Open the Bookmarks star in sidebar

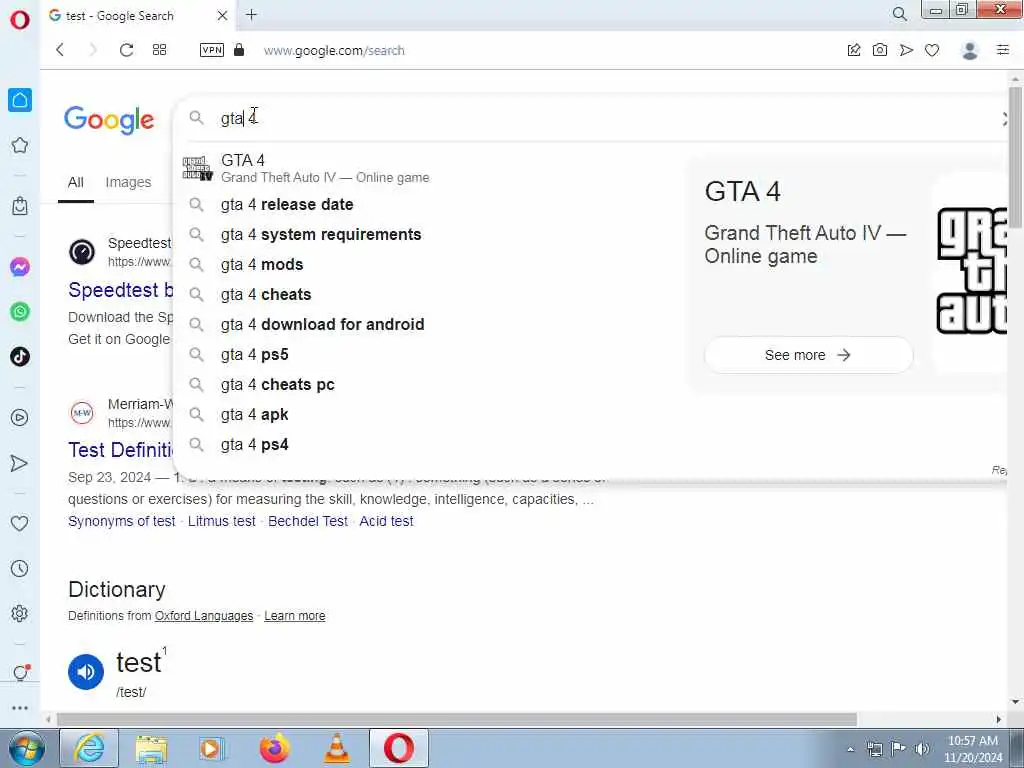coord(20,145)
